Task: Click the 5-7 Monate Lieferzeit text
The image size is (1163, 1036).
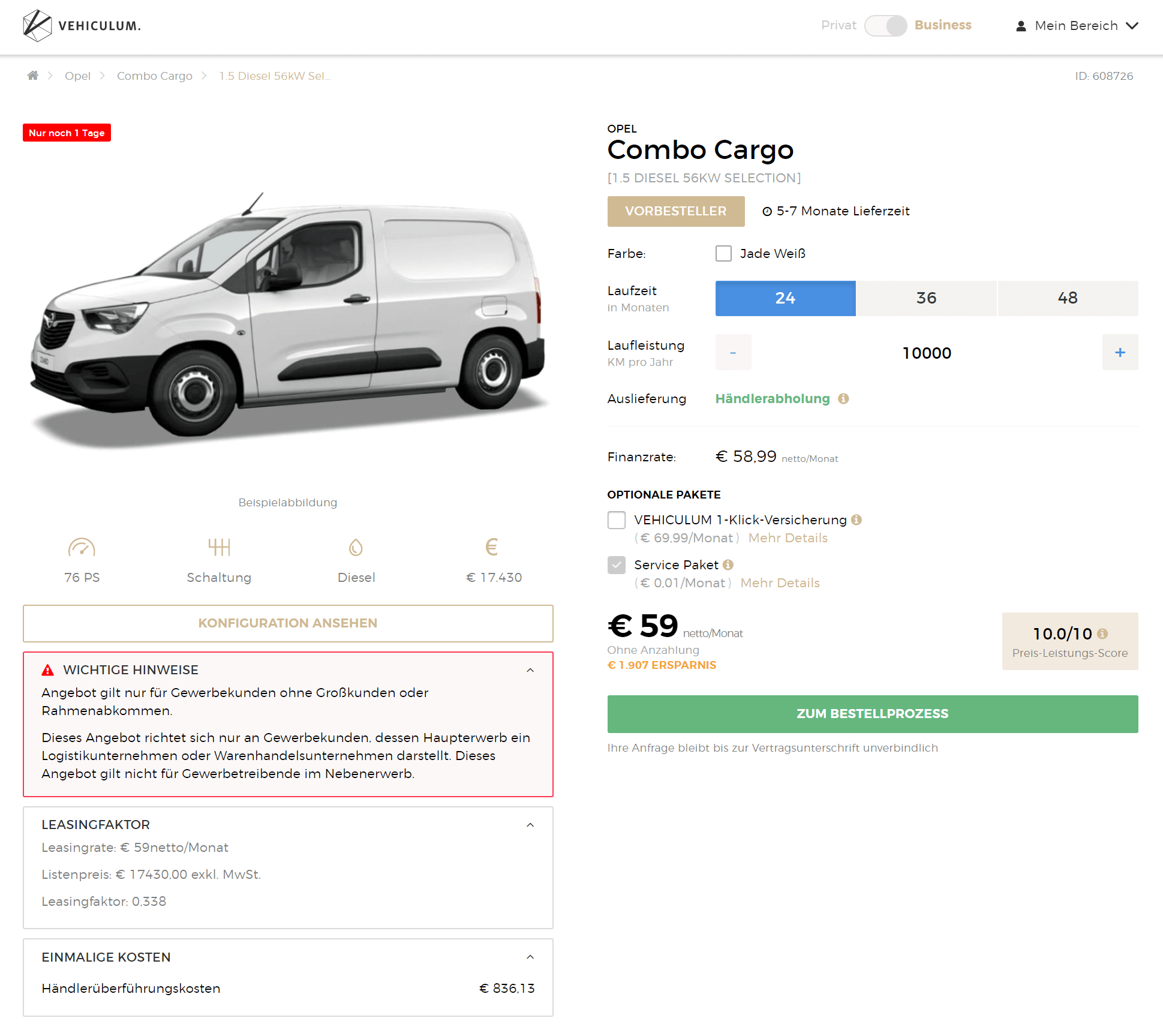Action: coord(843,211)
